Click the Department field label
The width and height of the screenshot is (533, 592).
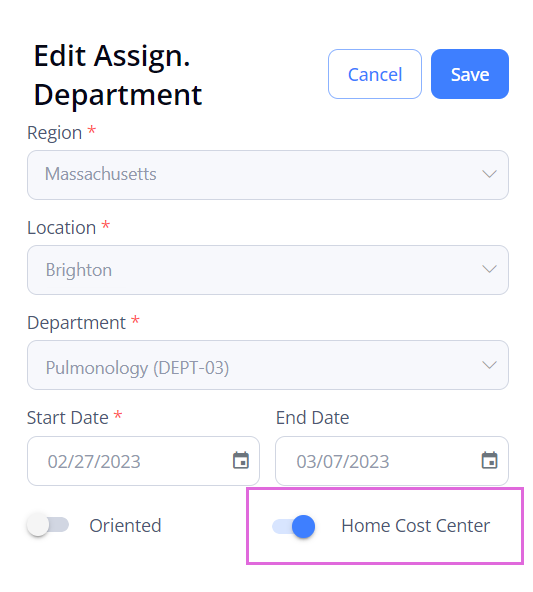pyautogui.click(x=76, y=323)
